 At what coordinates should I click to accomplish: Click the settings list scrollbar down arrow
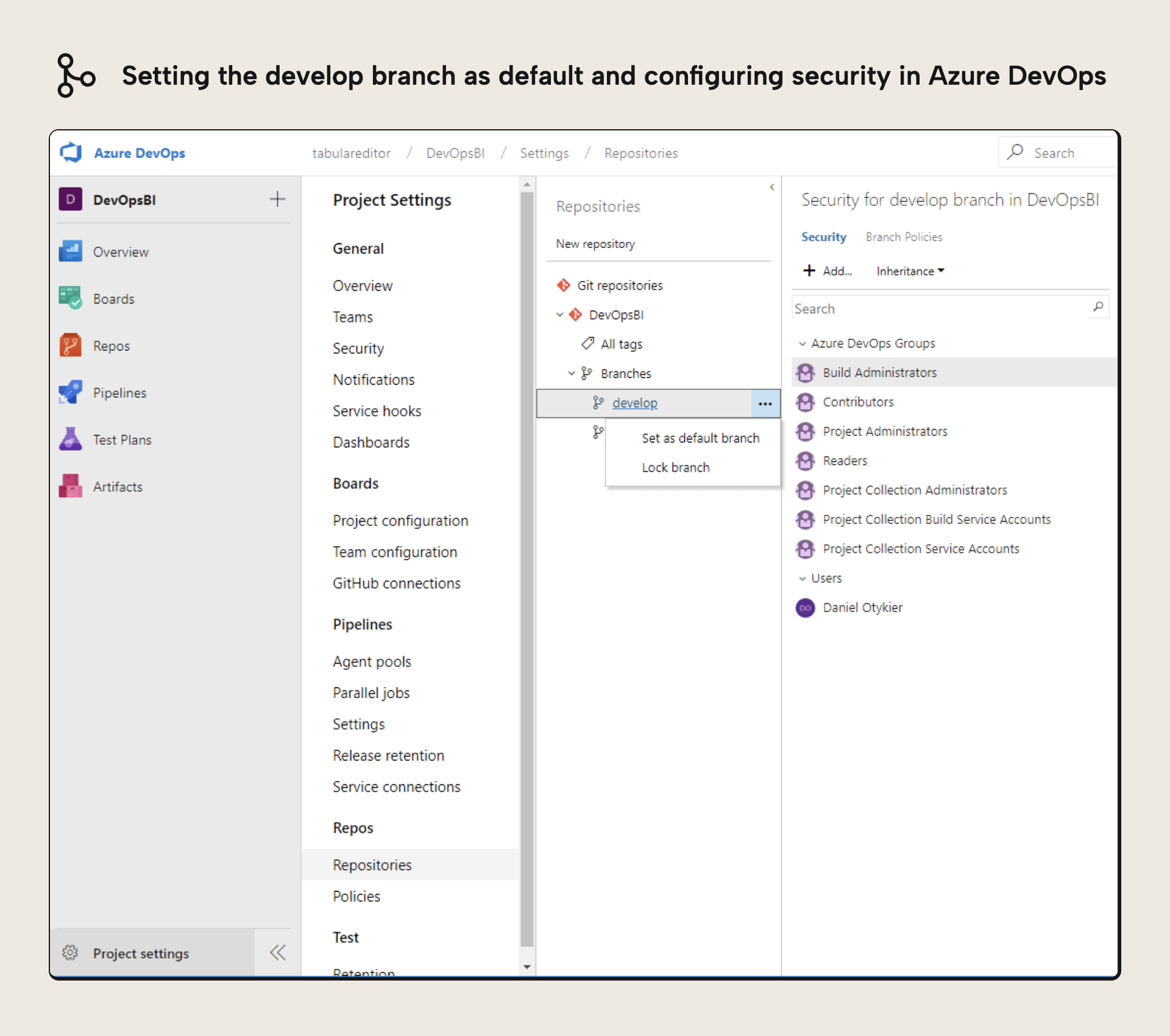pos(527,967)
